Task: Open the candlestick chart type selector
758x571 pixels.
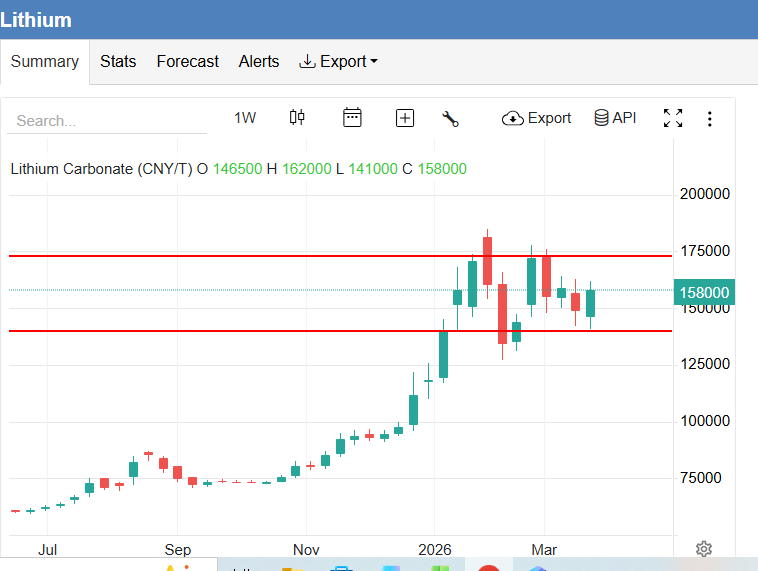Action: pos(297,118)
